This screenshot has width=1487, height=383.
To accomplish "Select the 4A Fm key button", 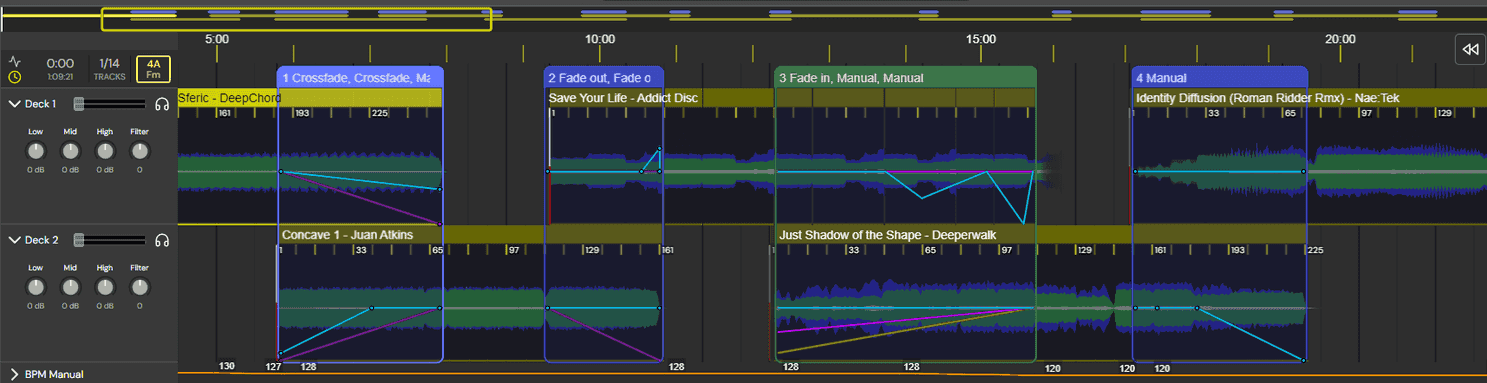I will coord(153,69).
